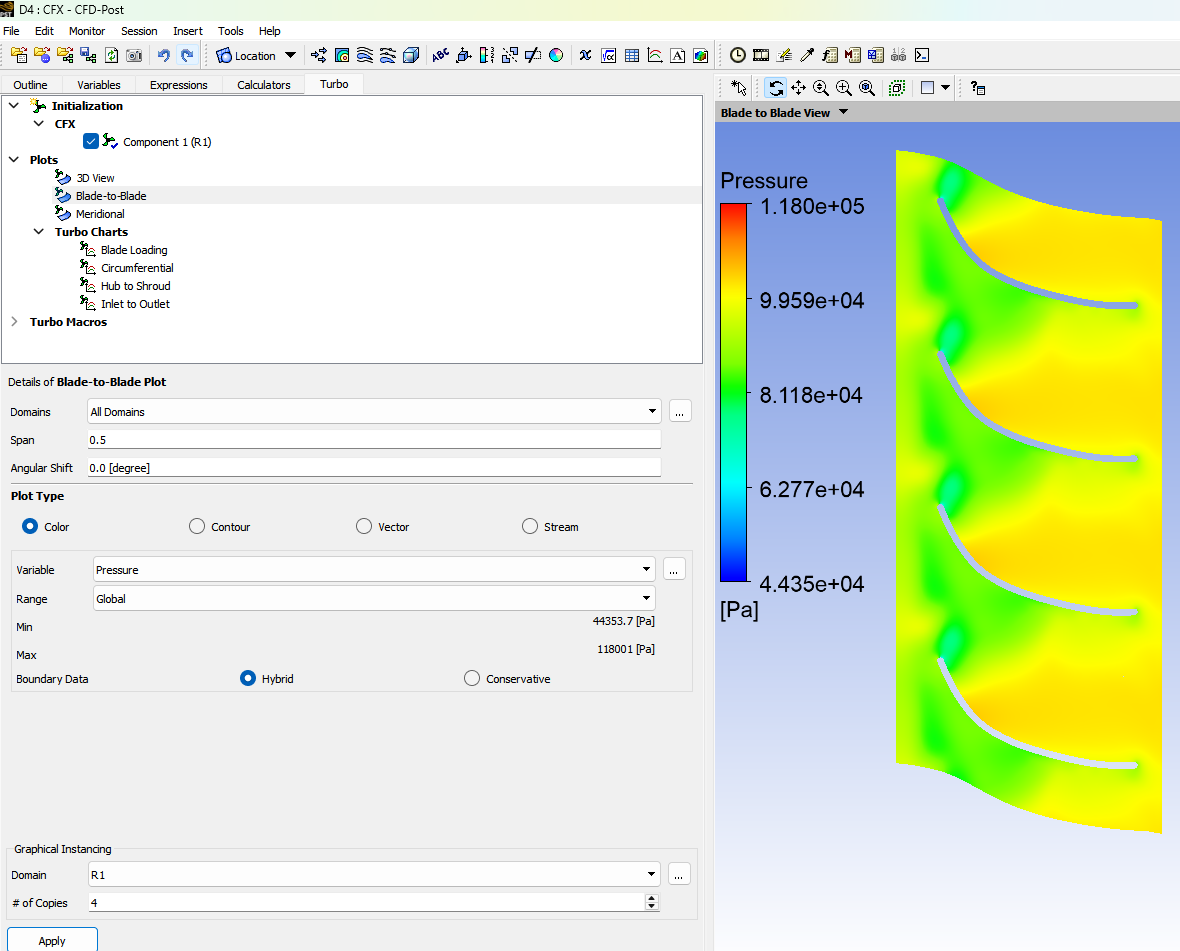Open the Insert menu
The image size is (1180, 951).
(188, 31)
